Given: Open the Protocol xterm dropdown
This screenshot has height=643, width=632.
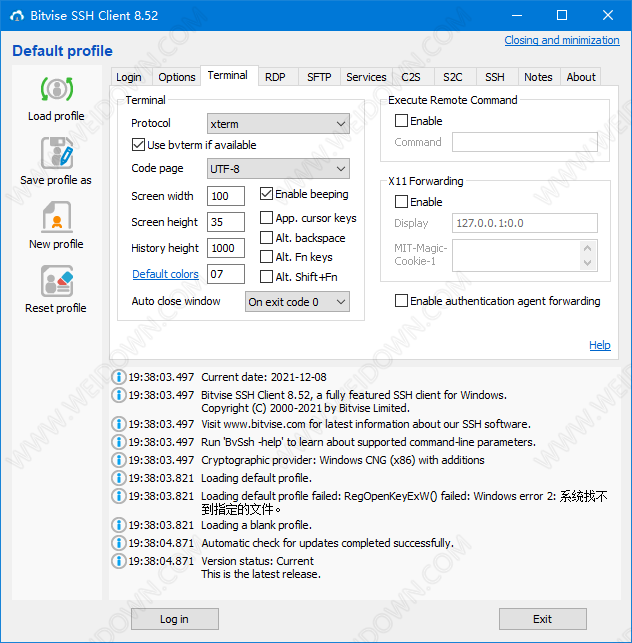Looking at the screenshot, I should (278, 123).
